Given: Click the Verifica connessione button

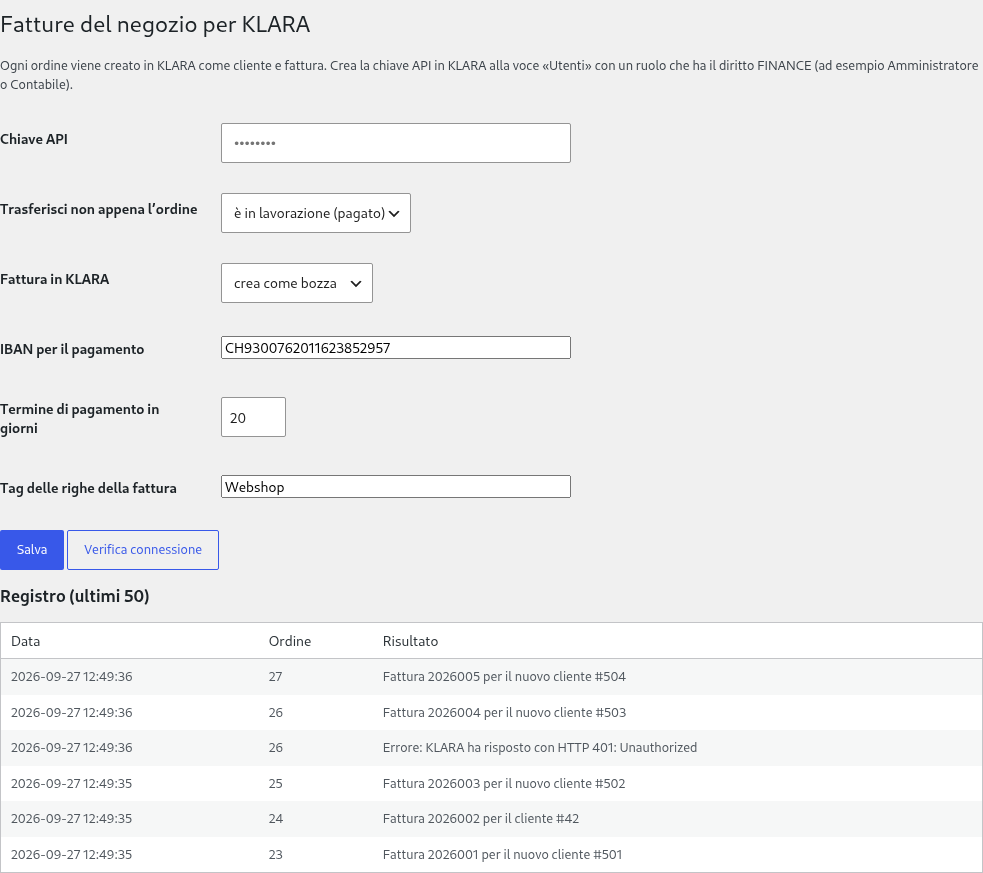Looking at the screenshot, I should coord(143,550).
